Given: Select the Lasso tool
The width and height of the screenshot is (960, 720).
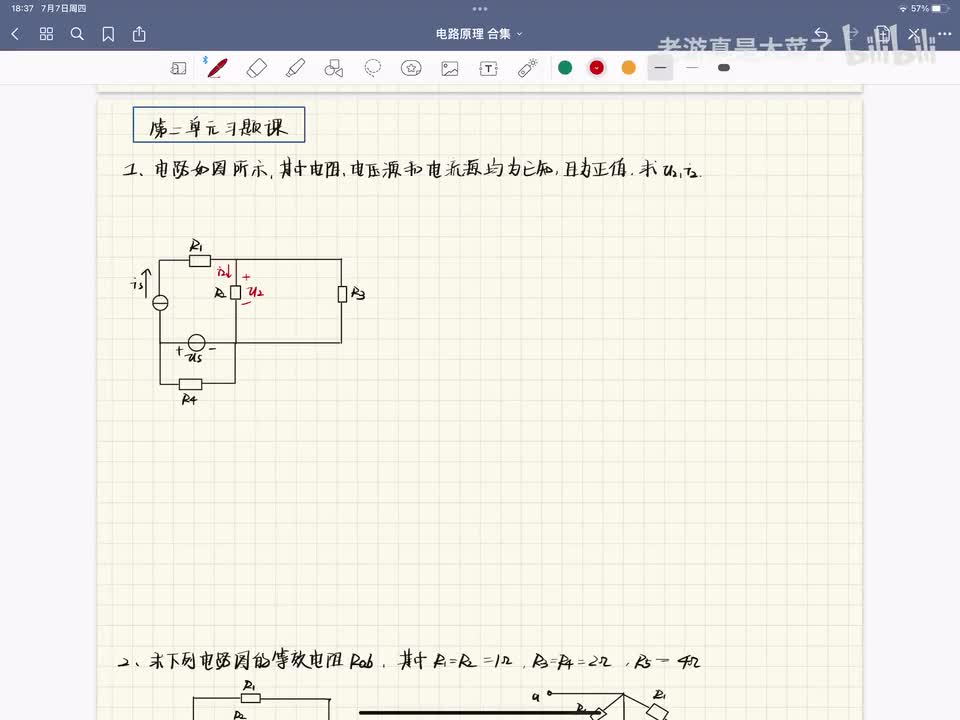Looking at the screenshot, I should [372, 68].
